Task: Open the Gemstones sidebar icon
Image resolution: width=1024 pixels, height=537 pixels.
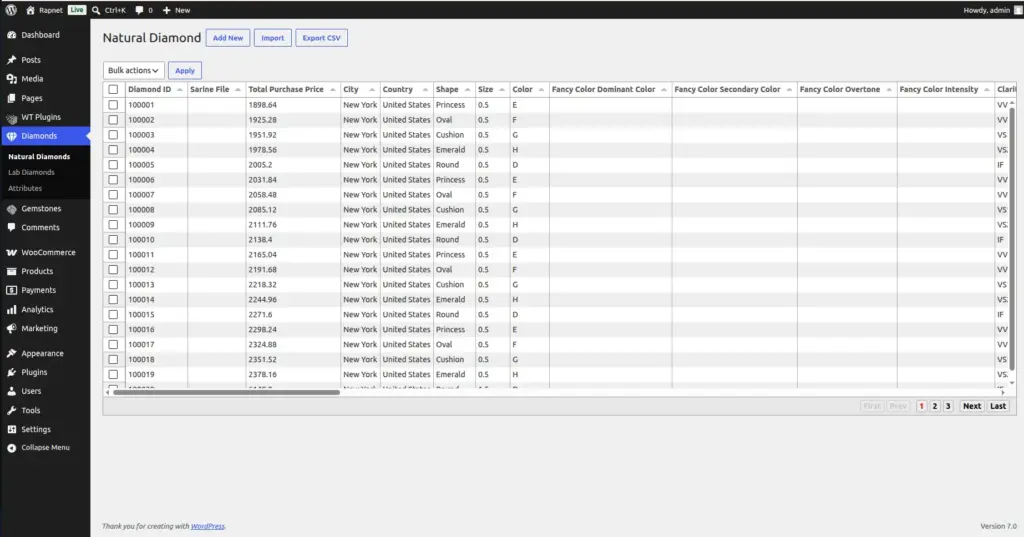Action: pos(12,209)
